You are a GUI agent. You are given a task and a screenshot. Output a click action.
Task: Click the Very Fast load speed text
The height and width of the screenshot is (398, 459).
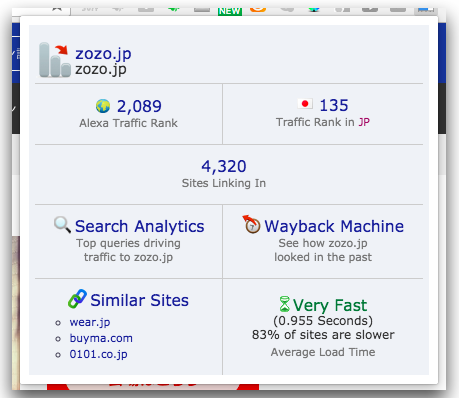tap(330, 305)
